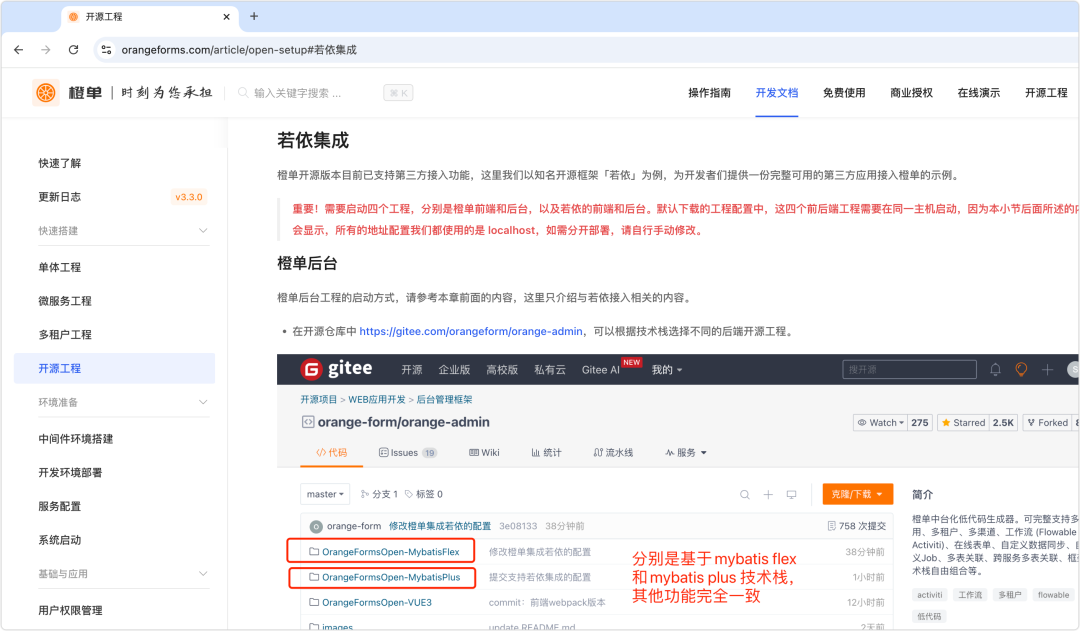Open OrangeFormsOpen-MybatisFlex folder
The width and height of the screenshot is (1080, 631).
pos(391,552)
